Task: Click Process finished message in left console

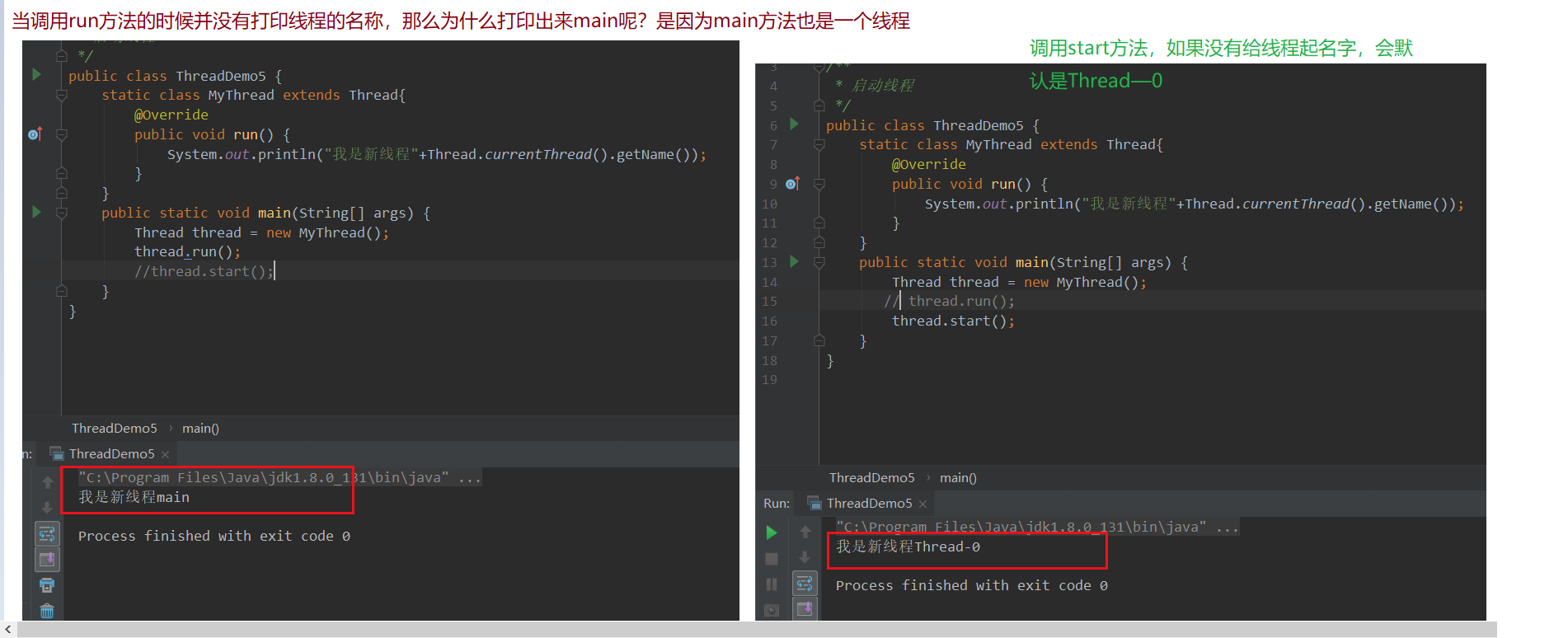Action: [214, 536]
